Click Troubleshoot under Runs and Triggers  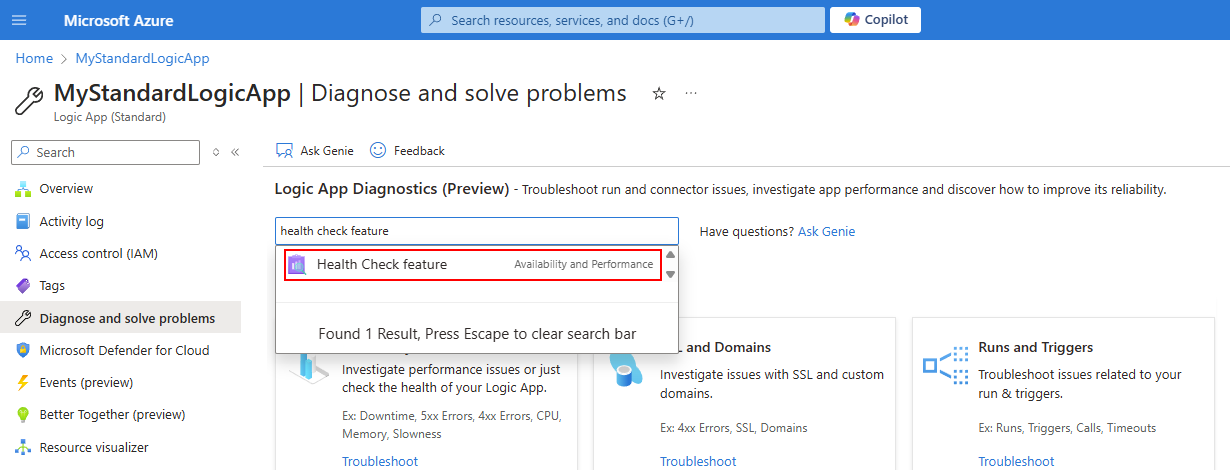pos(1016,461)
